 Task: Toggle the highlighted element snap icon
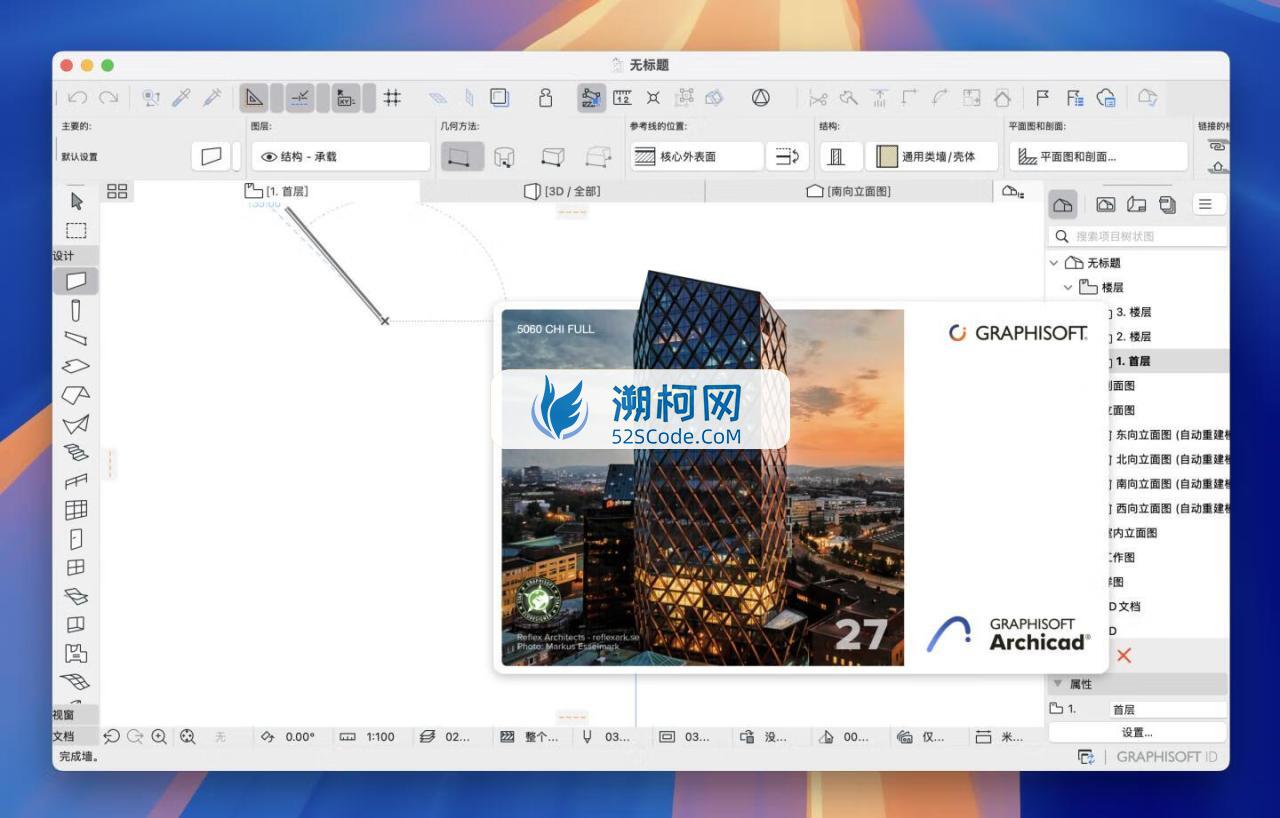(x=591, y=97)
